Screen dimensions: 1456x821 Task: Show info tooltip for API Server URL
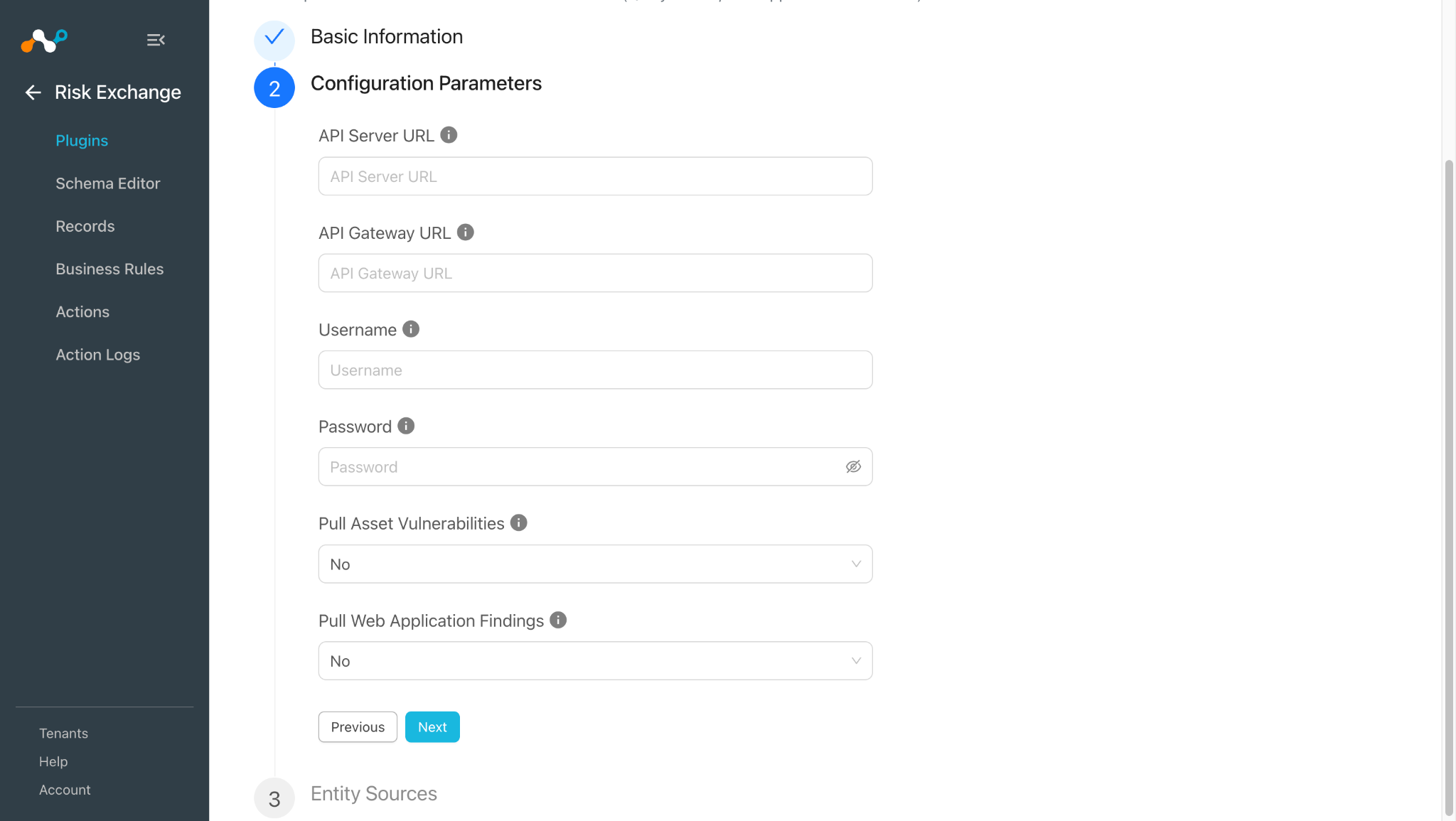pyautogui.click(x=449, y=135)
